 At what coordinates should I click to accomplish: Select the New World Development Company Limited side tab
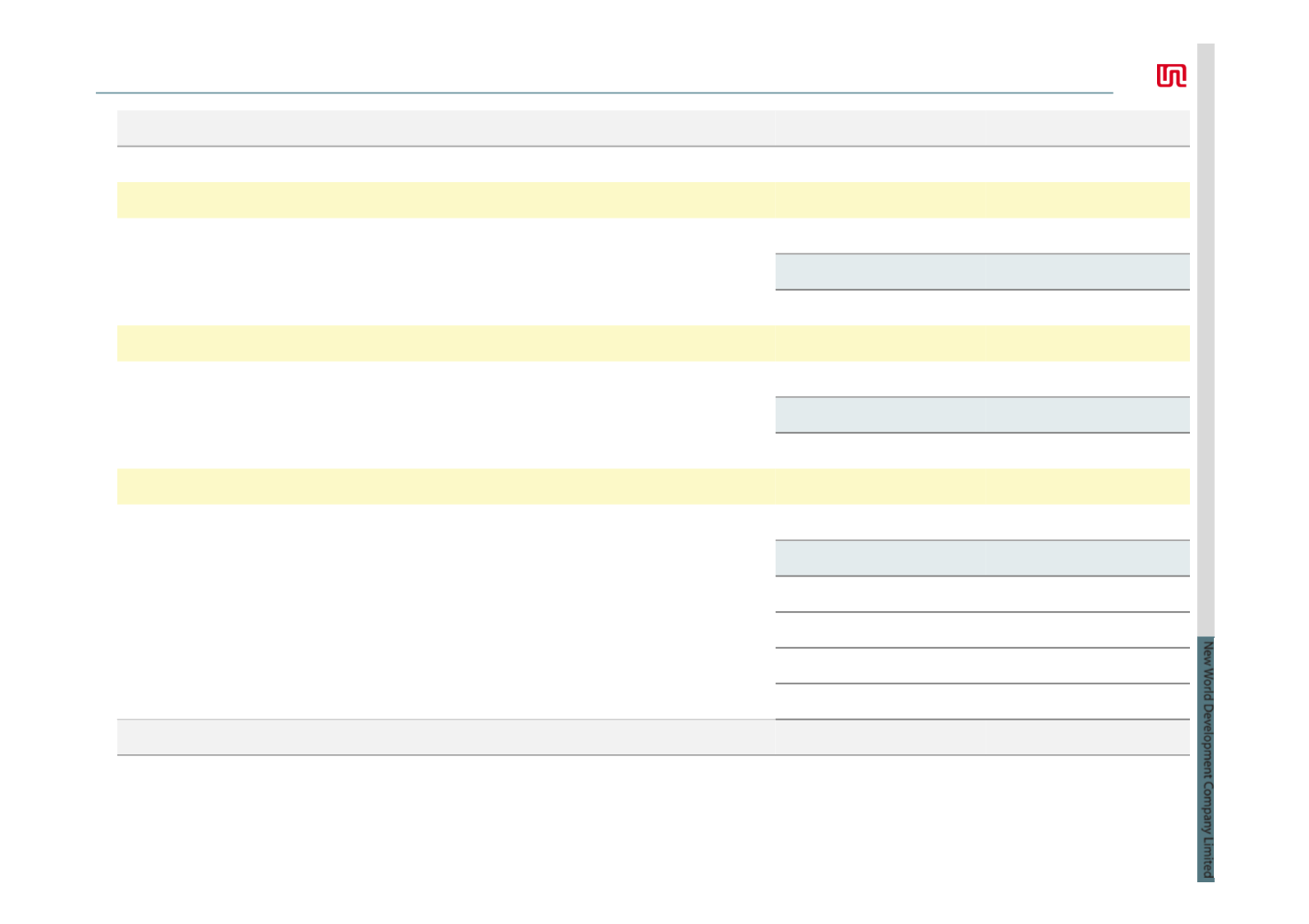point(1206,759)
